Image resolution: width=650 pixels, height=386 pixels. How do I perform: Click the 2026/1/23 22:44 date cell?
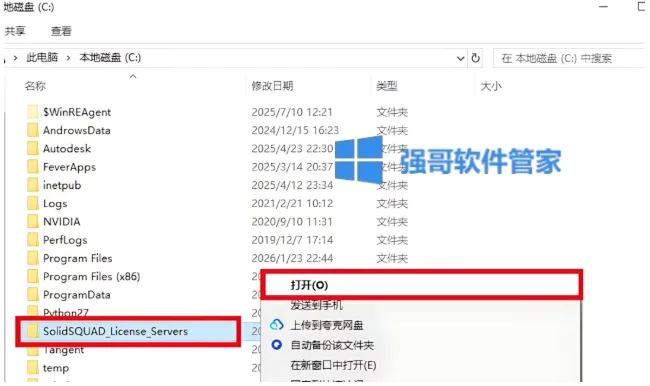tap(292, 258)
